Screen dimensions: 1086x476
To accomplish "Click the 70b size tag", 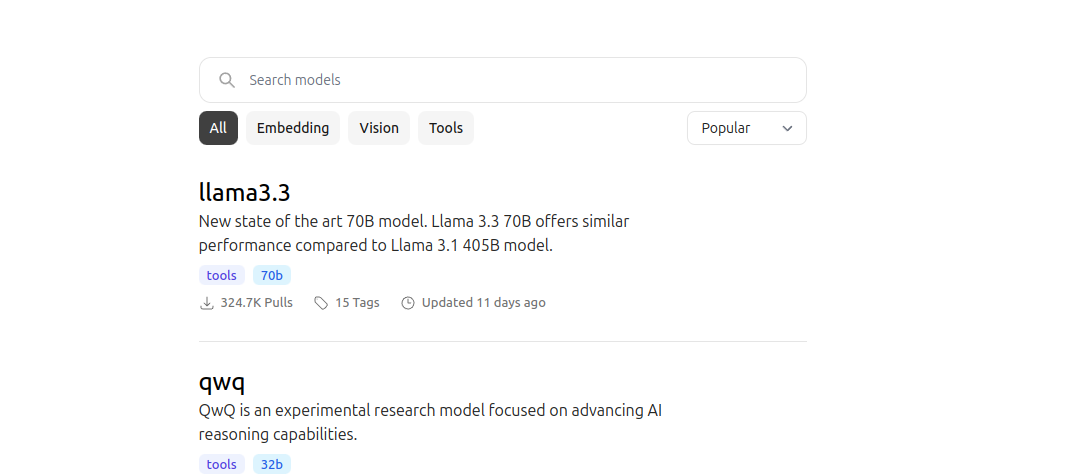I will pos(272,275).
